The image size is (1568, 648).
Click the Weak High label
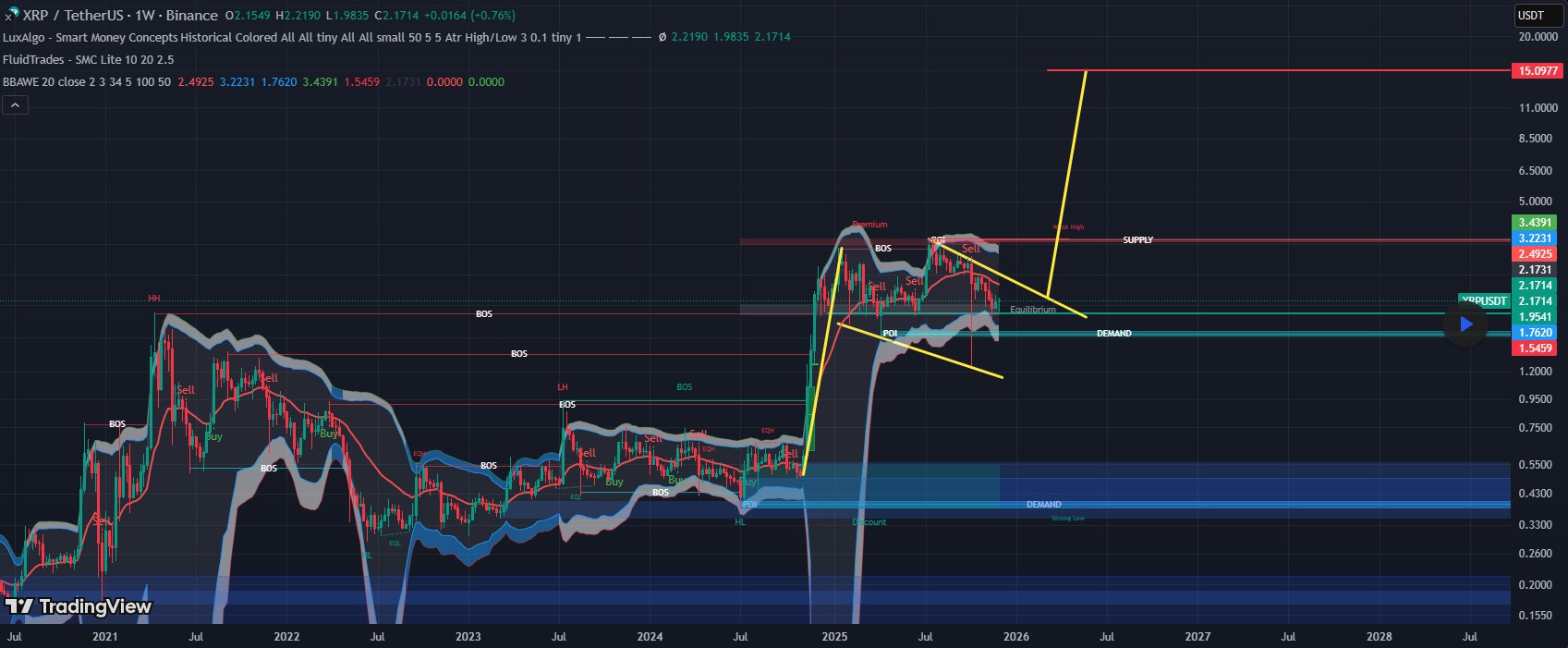[1069, 227]
